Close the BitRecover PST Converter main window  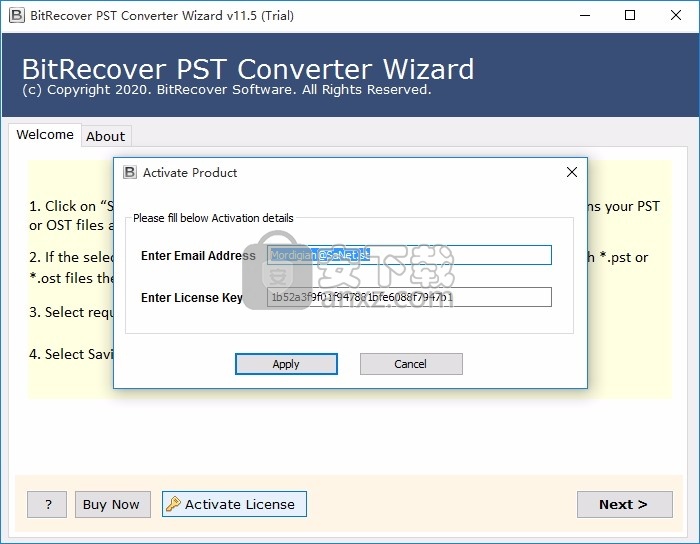(x=676, y=16)
